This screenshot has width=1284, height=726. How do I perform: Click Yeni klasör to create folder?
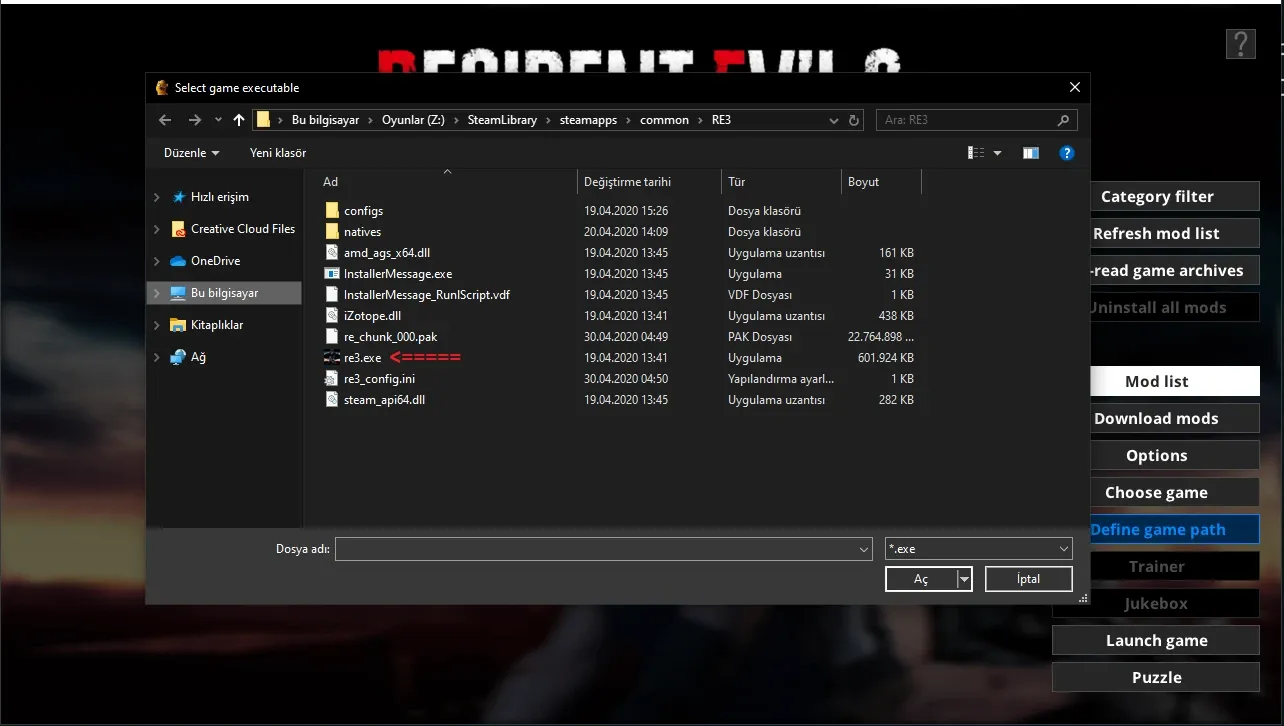(278, 153)
